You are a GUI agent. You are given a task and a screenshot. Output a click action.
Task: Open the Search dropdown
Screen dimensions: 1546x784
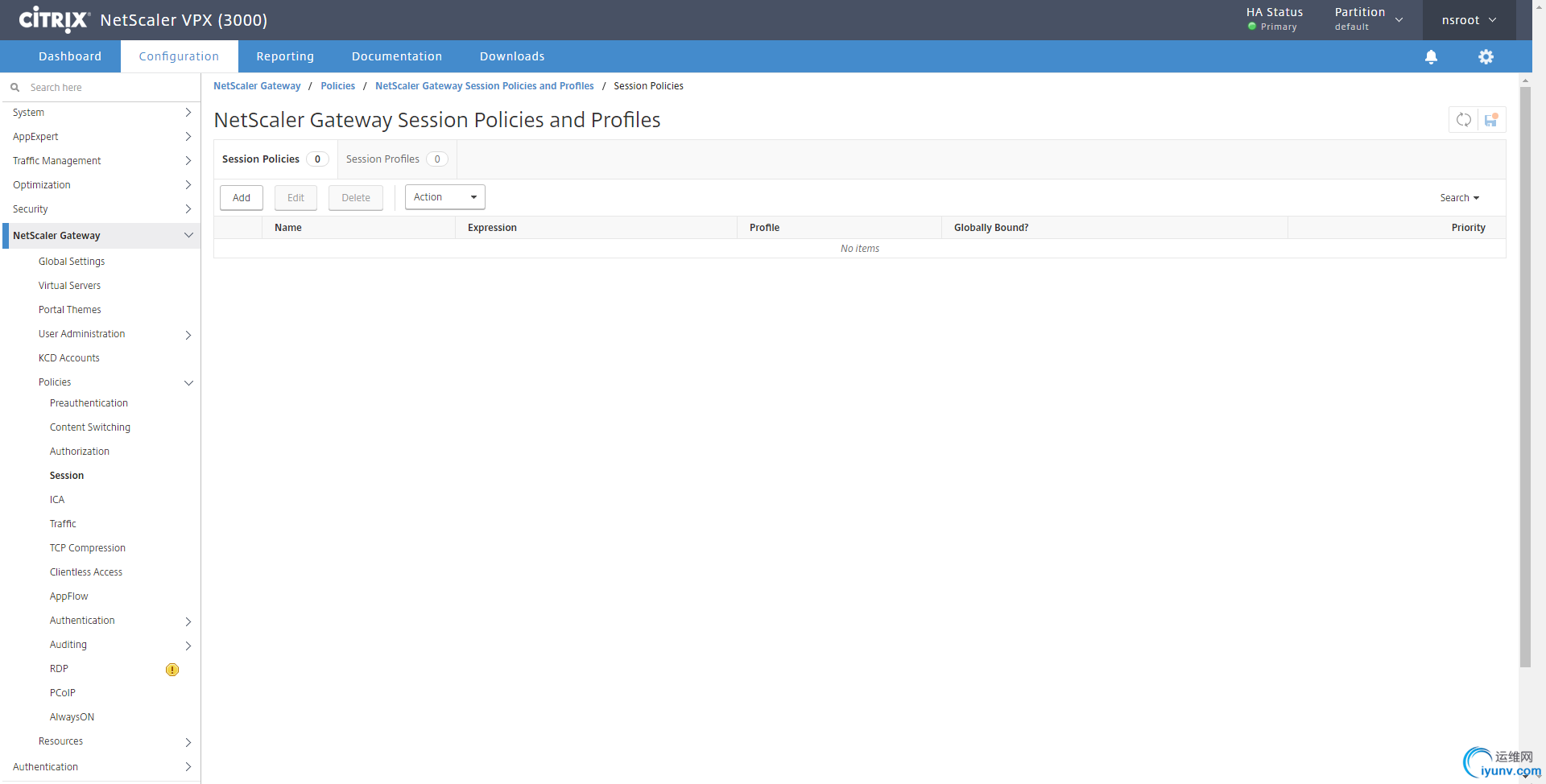tap(1459, 198)
